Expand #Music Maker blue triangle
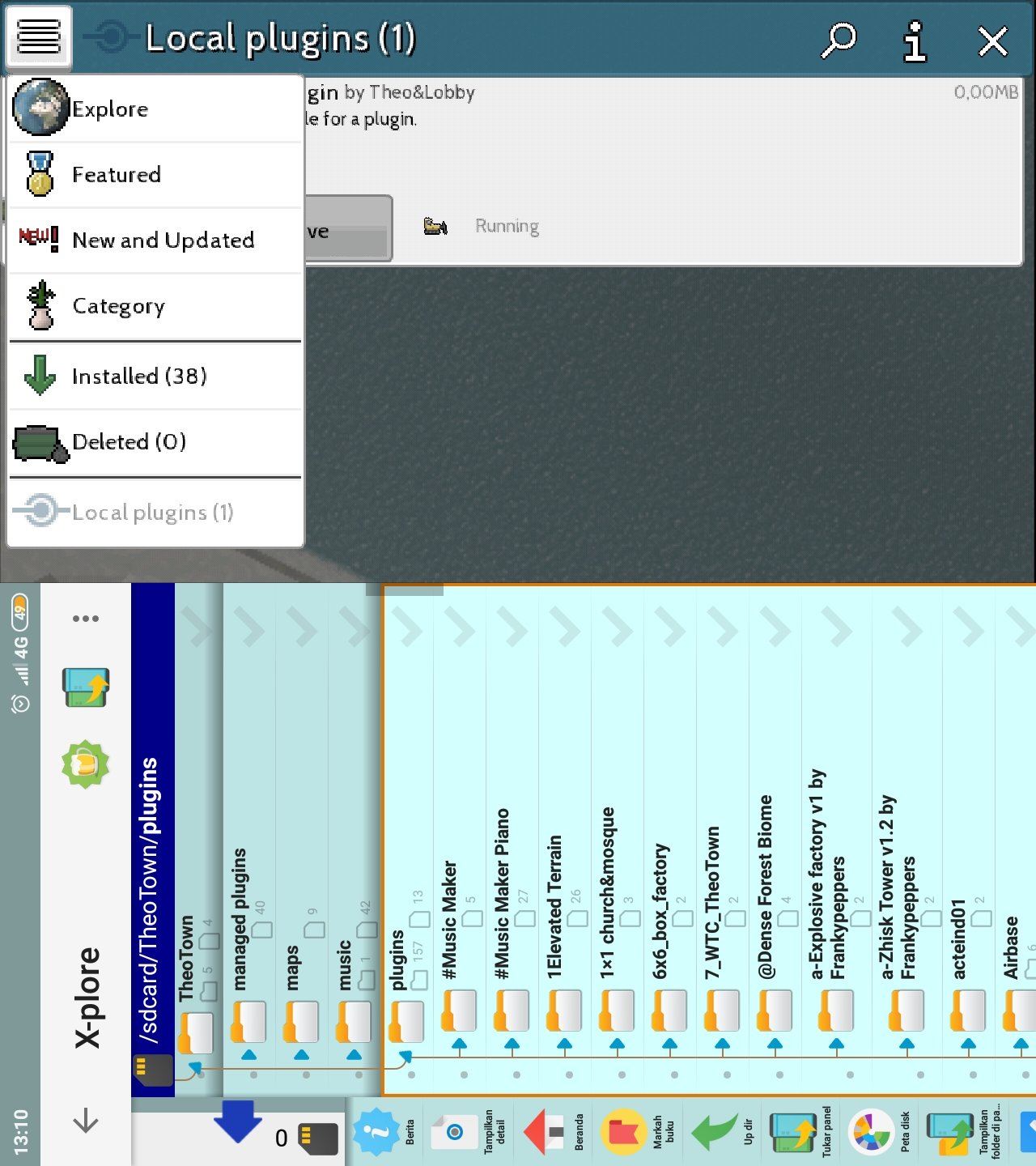This screenshot has height=1166, width=1036. coord(460,1044)
